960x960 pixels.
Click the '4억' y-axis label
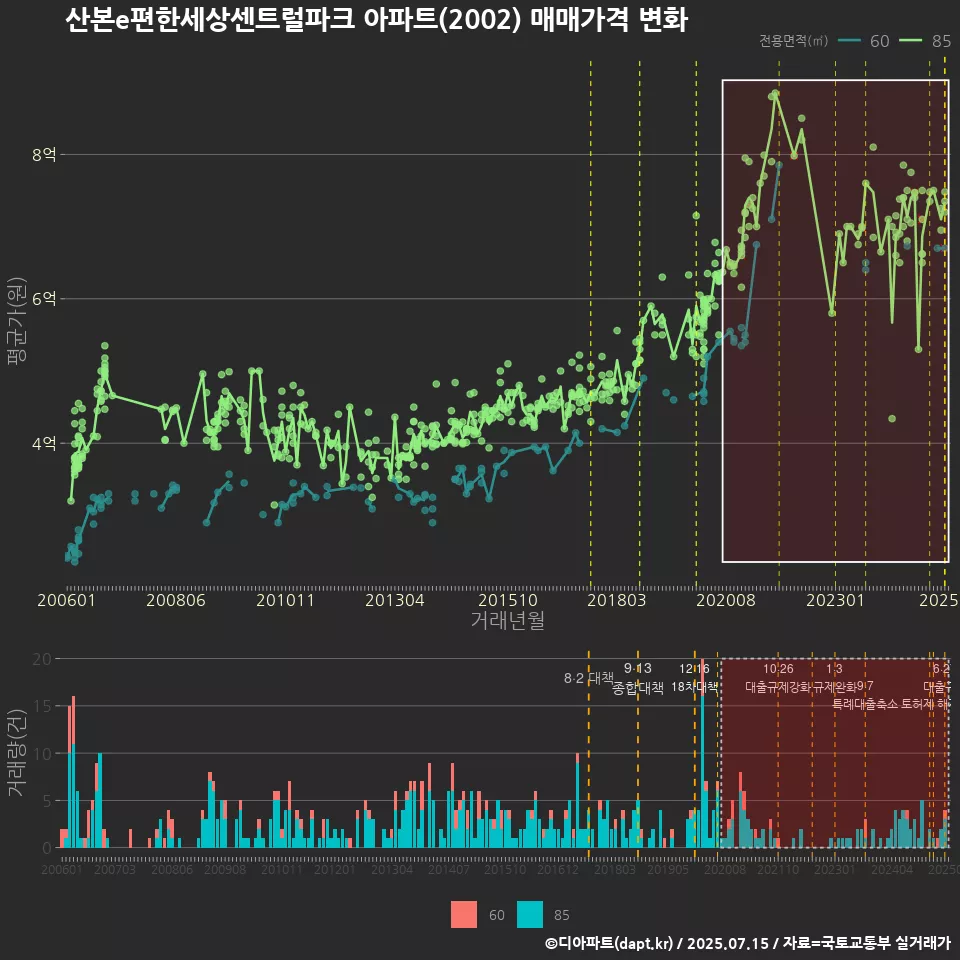(44, 443)
